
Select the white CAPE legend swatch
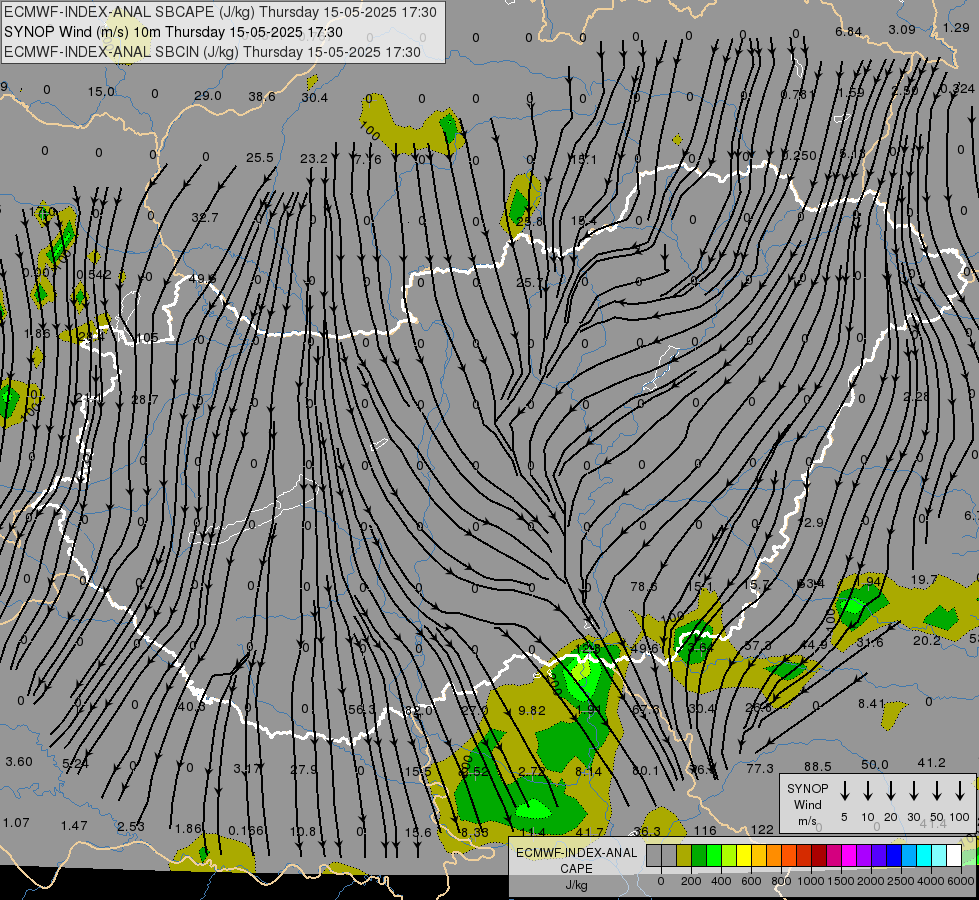coord(953,855)
